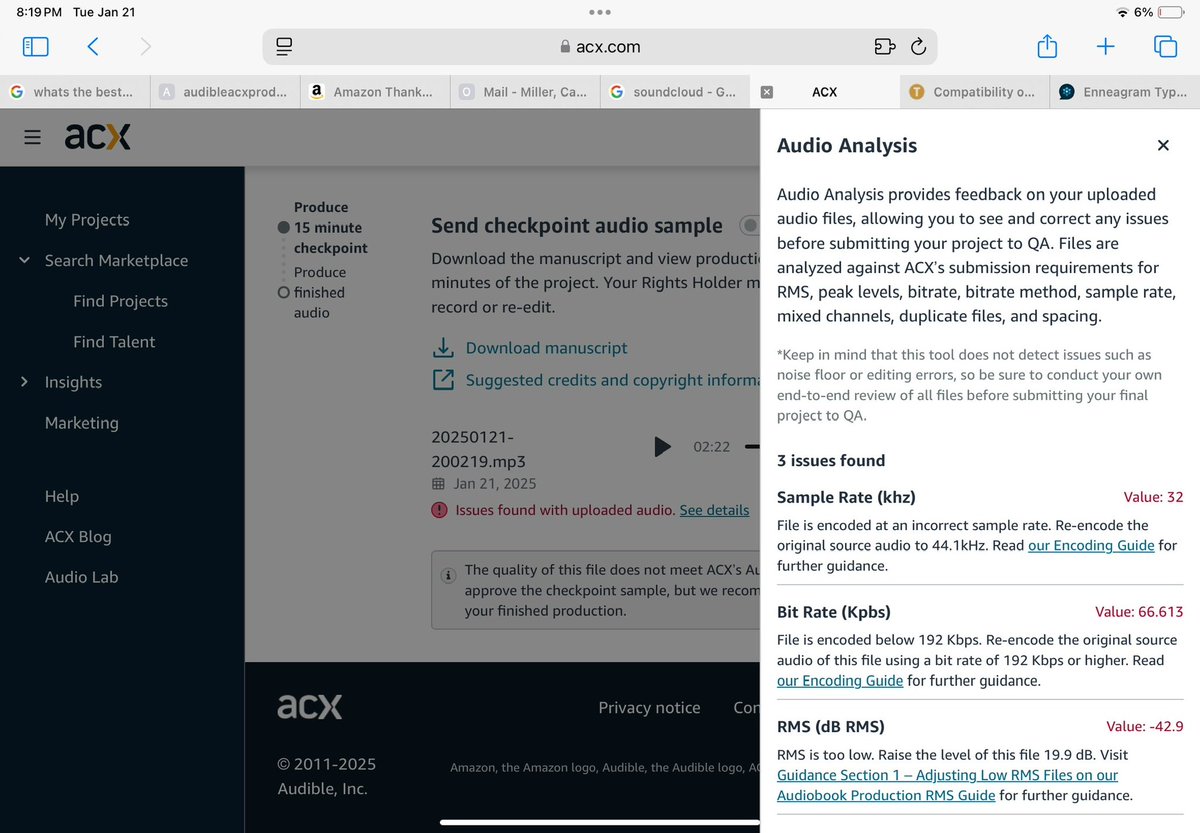Close the active ACX tab
This screenshot has width=1200, height=833.
767,91
